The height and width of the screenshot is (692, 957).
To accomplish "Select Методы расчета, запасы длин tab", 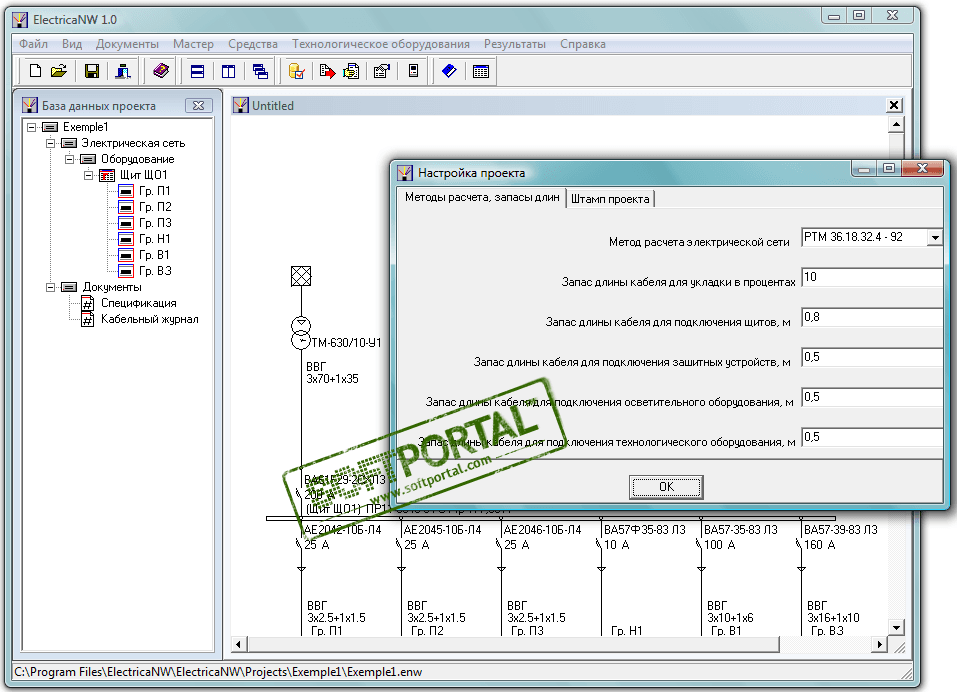I will click(x=482, y=198).
